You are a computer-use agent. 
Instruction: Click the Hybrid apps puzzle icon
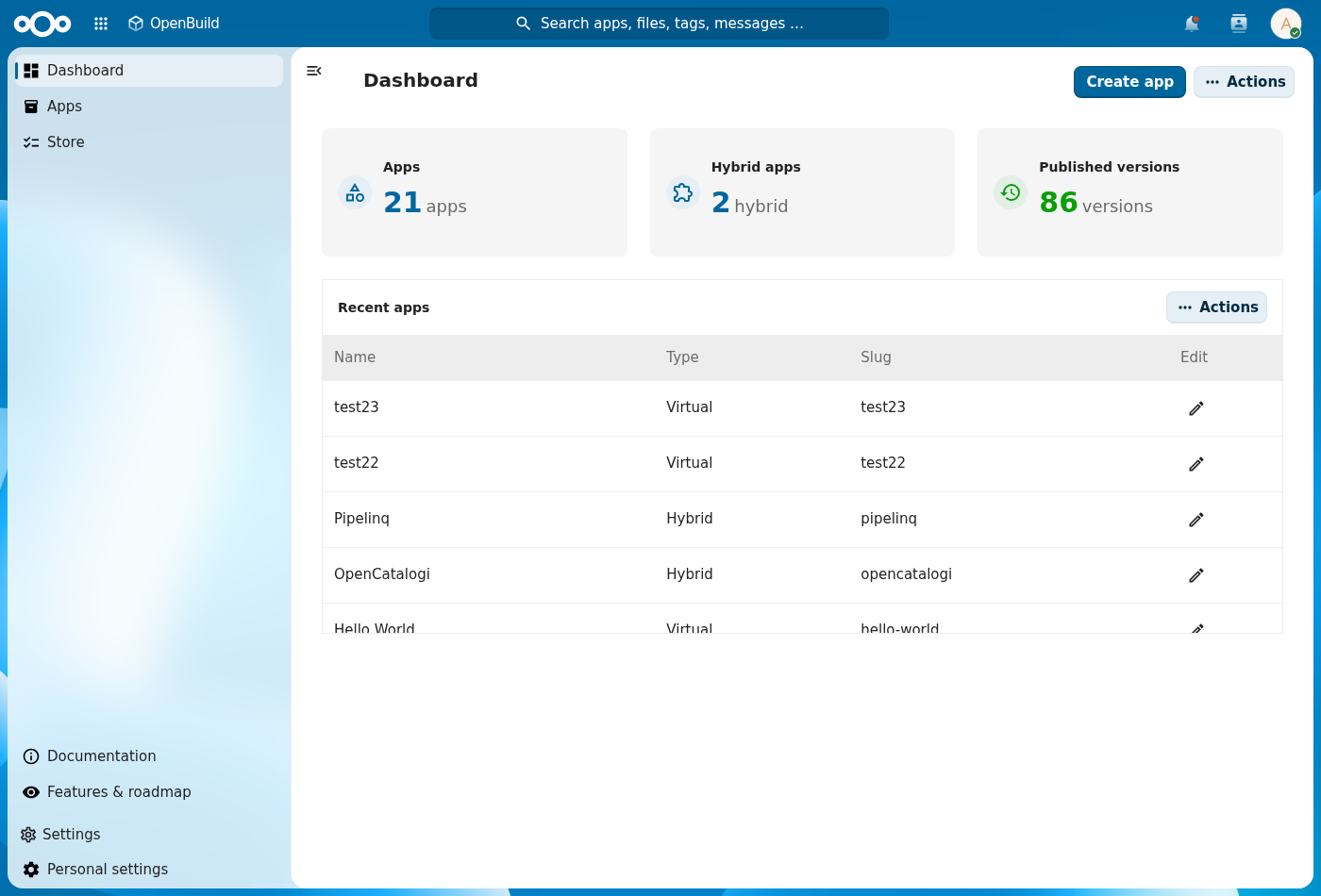click(683, 192)
